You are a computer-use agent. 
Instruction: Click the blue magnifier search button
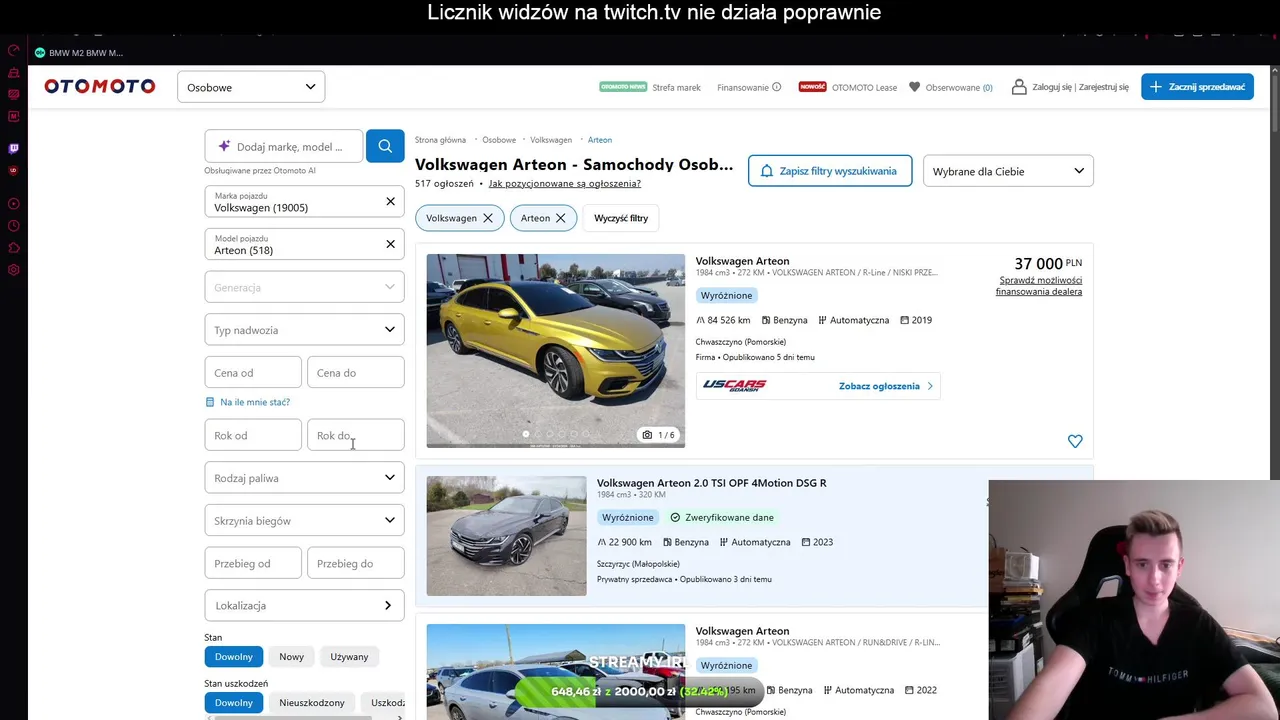tap(385, 146)
